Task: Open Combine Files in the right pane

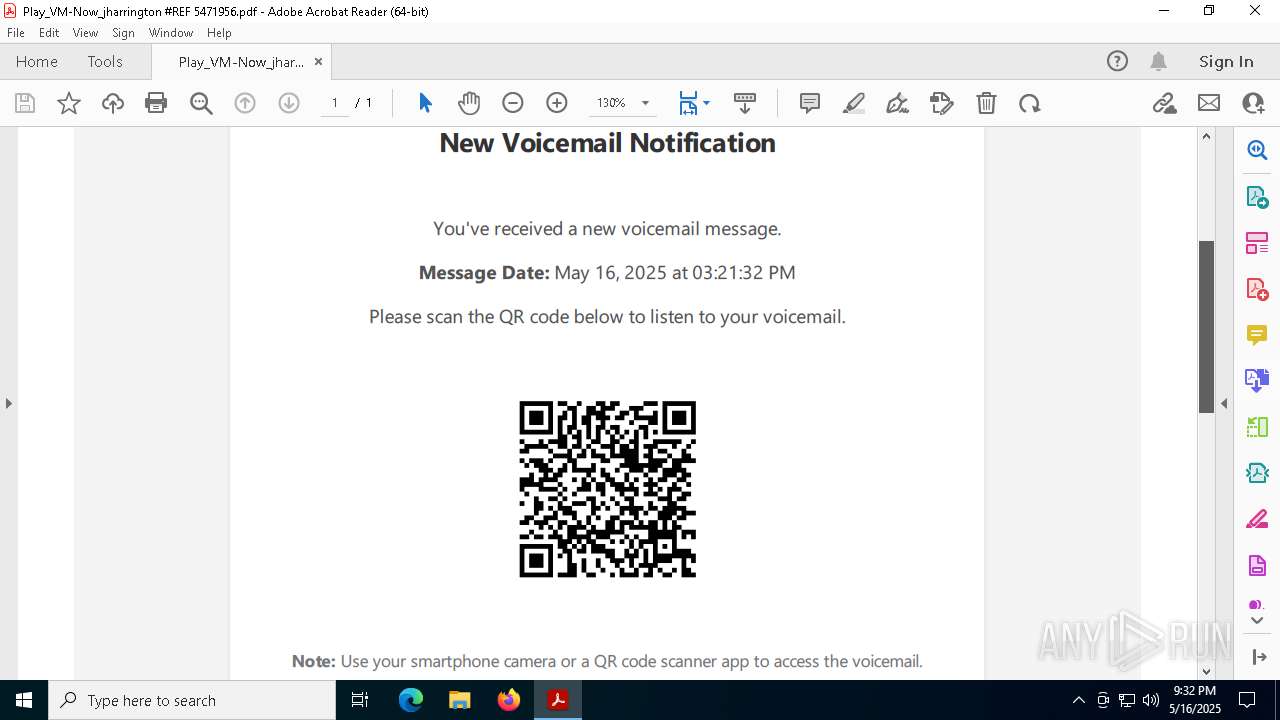Action: [x=1257, y=381]
